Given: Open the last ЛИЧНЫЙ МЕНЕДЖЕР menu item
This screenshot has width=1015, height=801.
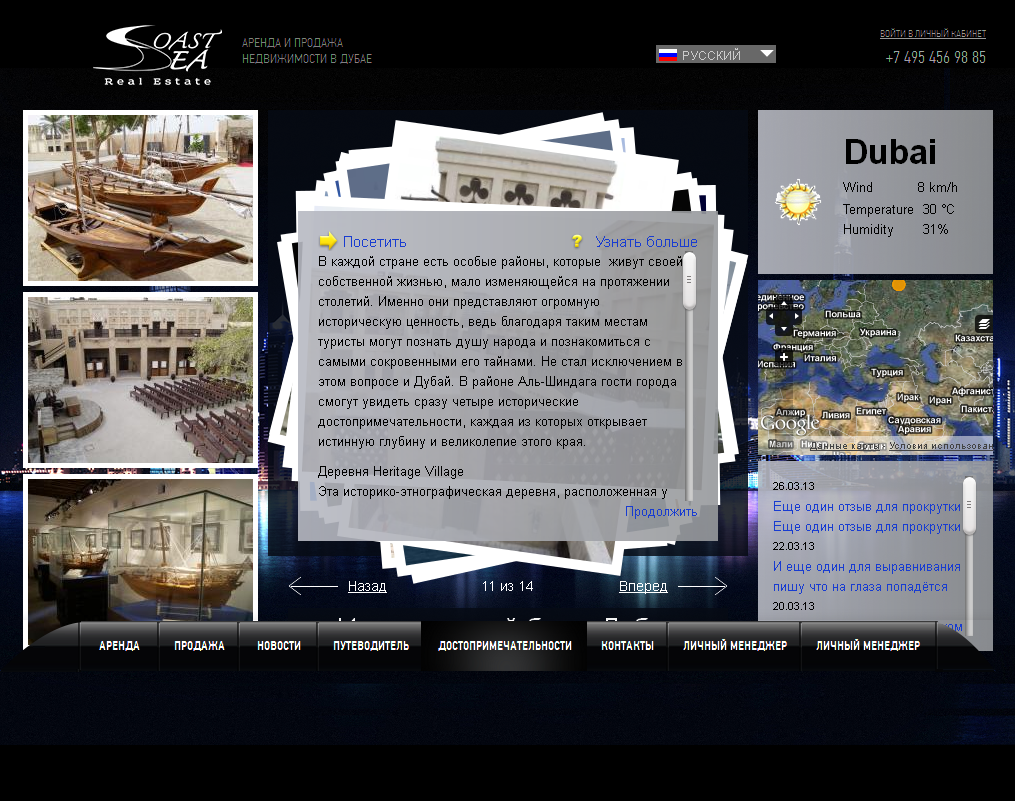Looking at the screenshot, I should tap(868, 646).
